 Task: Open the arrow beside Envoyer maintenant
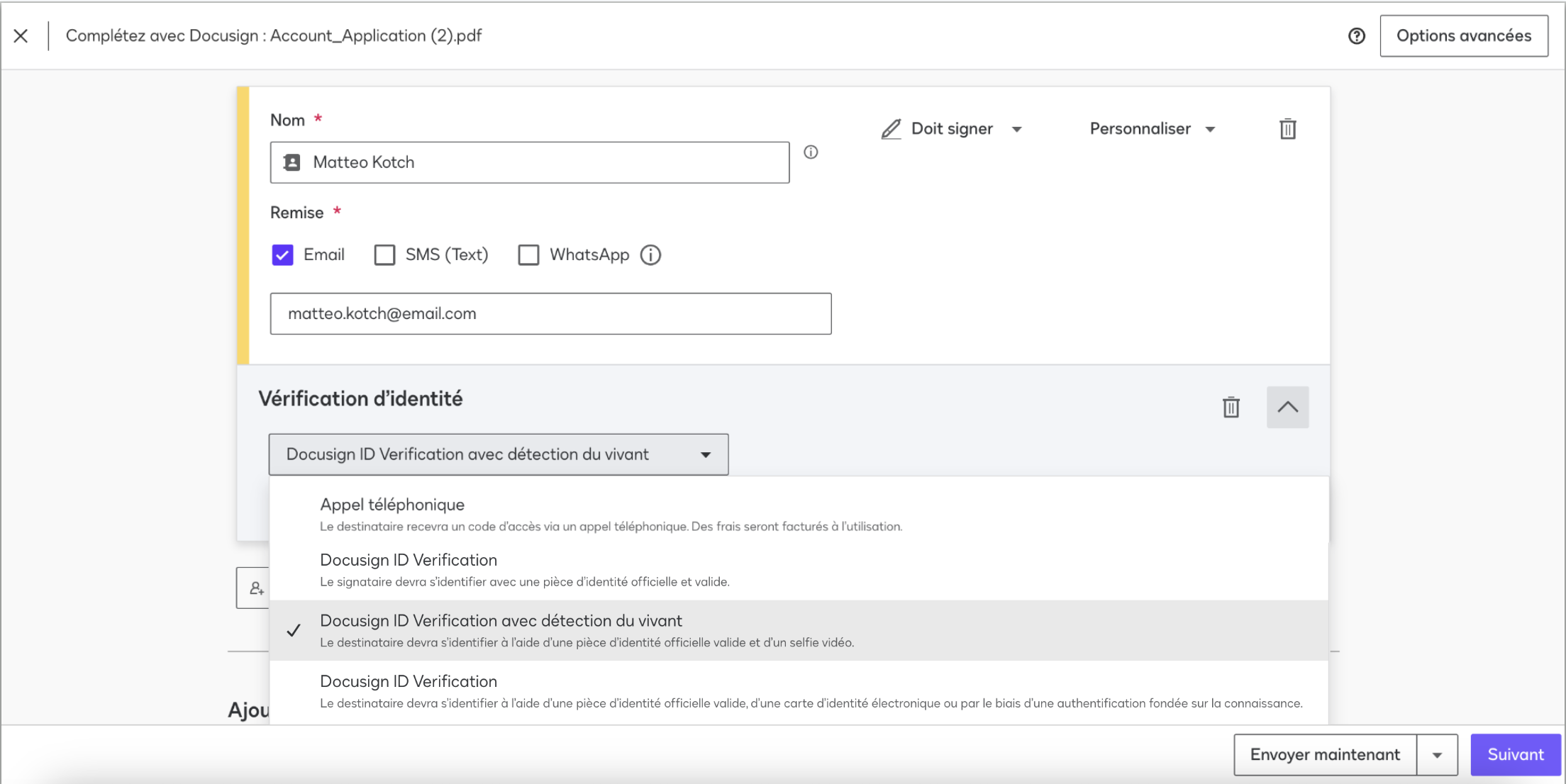tap(1437, 754)
